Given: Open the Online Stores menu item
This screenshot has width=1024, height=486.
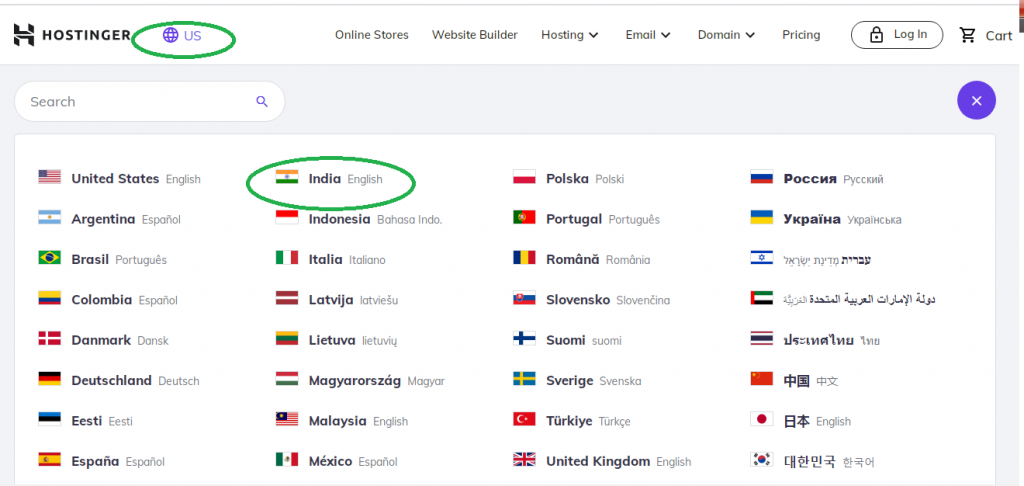Looking at the screenshot, I should (x=372, y=35).
